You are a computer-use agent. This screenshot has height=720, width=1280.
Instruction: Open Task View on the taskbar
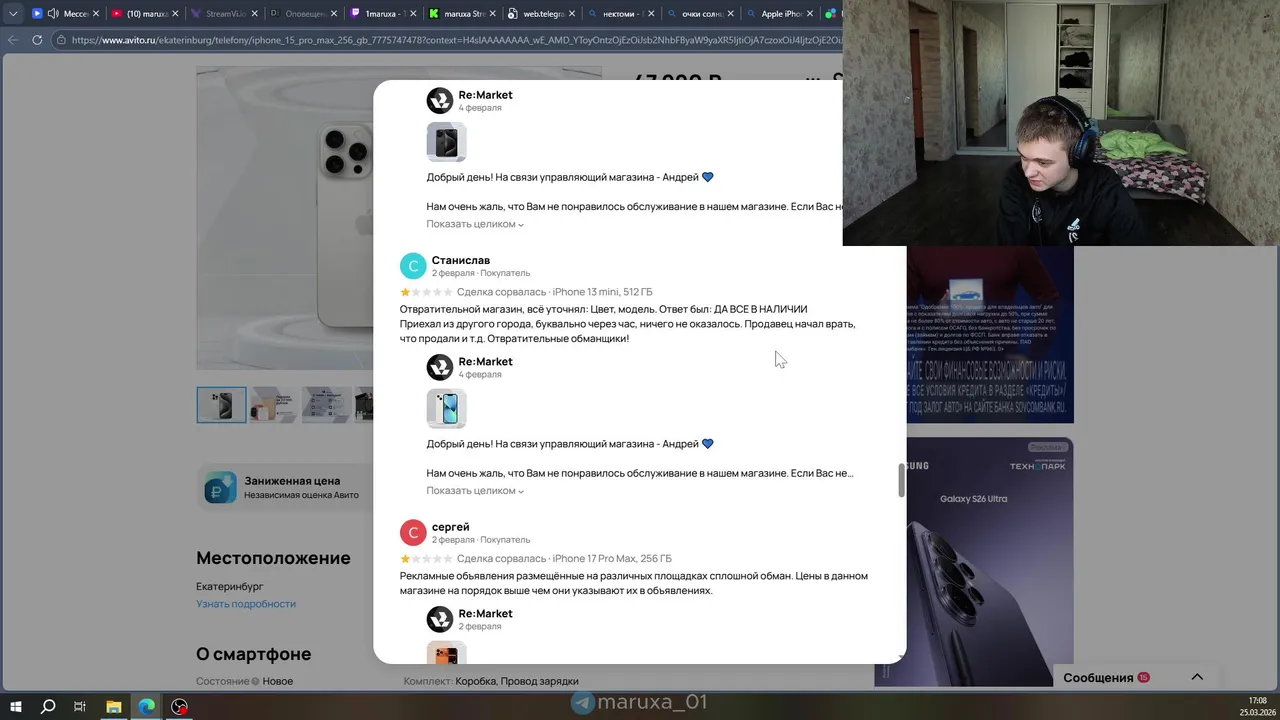(80, 706)
